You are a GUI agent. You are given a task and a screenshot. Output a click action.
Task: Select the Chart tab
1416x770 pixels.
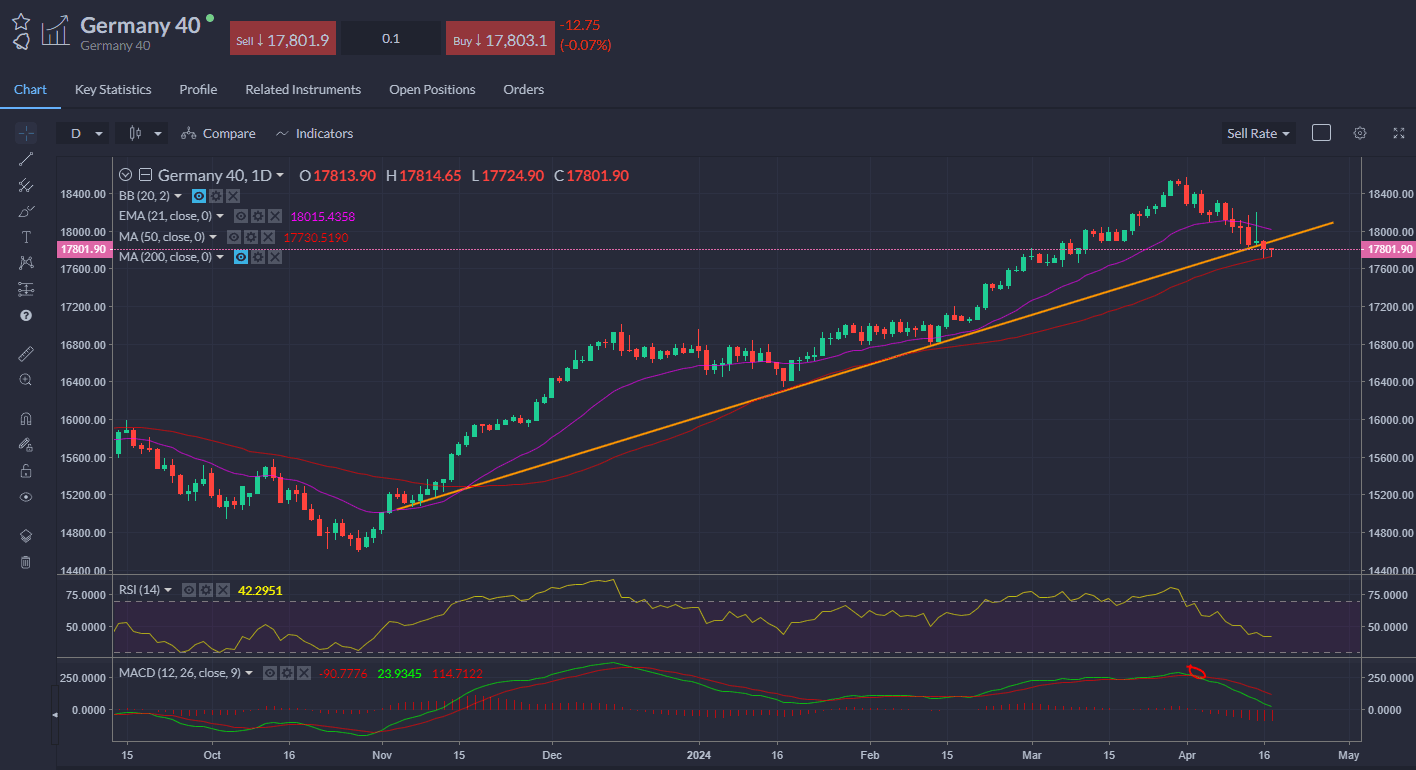pos(30,89)
